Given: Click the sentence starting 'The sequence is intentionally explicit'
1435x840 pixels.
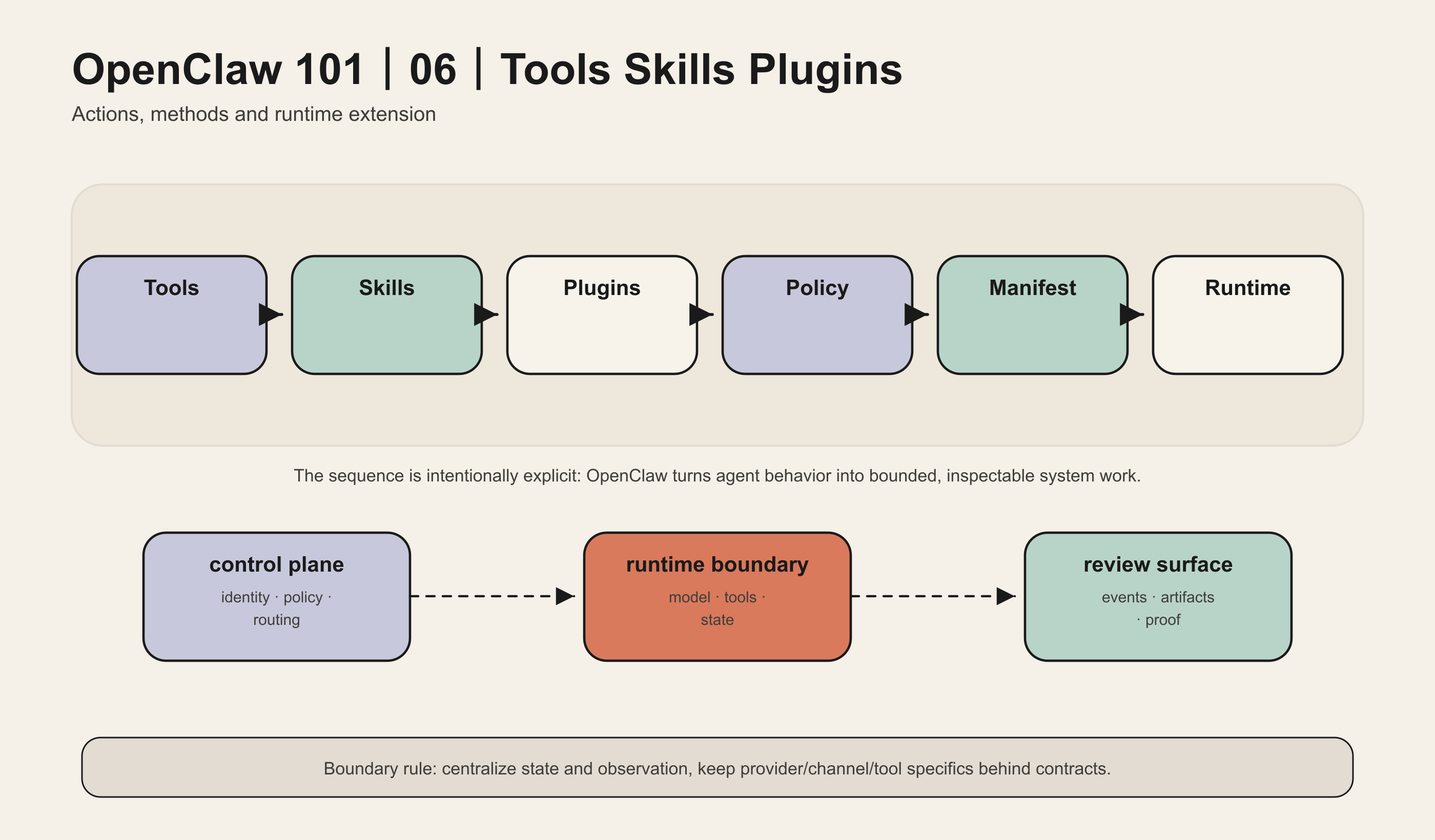Looking at the screenshot, I should tap(717, 476).
